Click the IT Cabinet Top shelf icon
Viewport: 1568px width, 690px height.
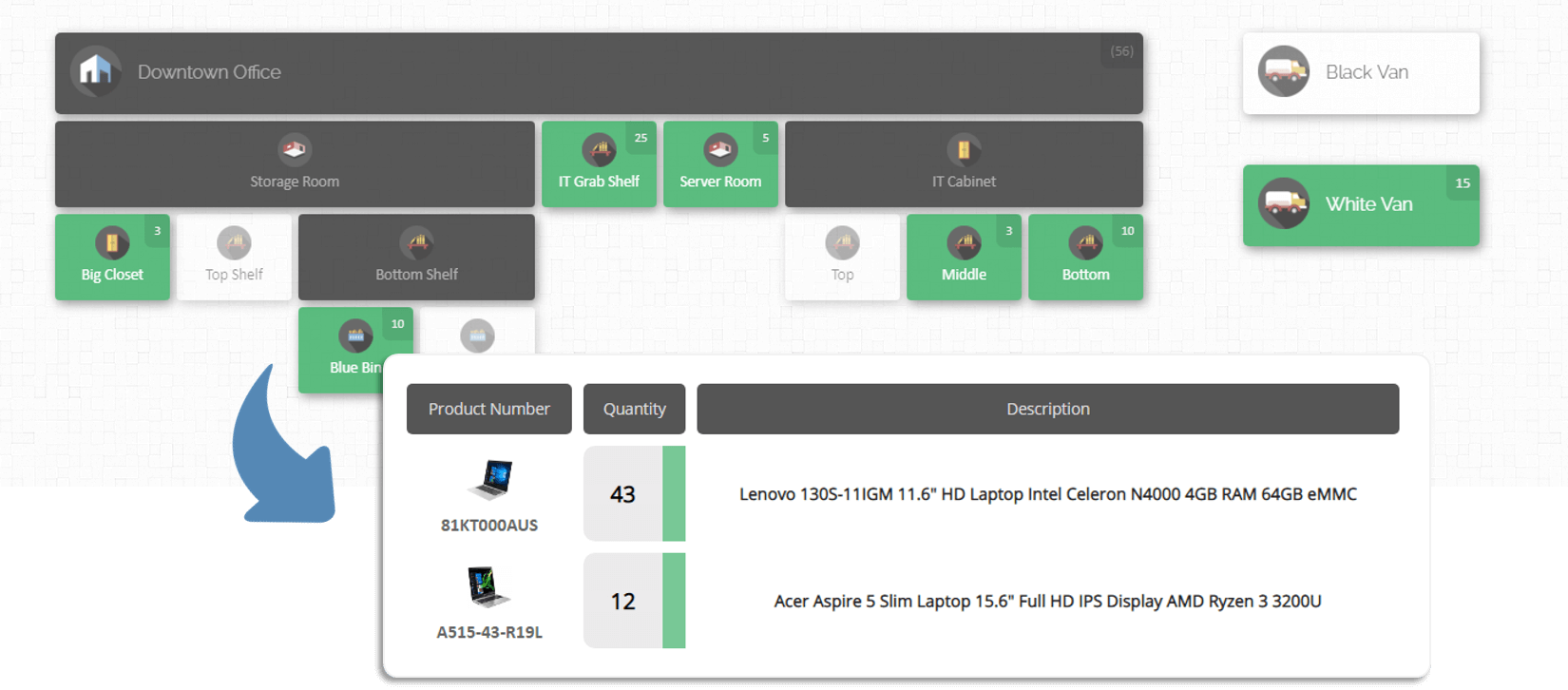[842, 242]
